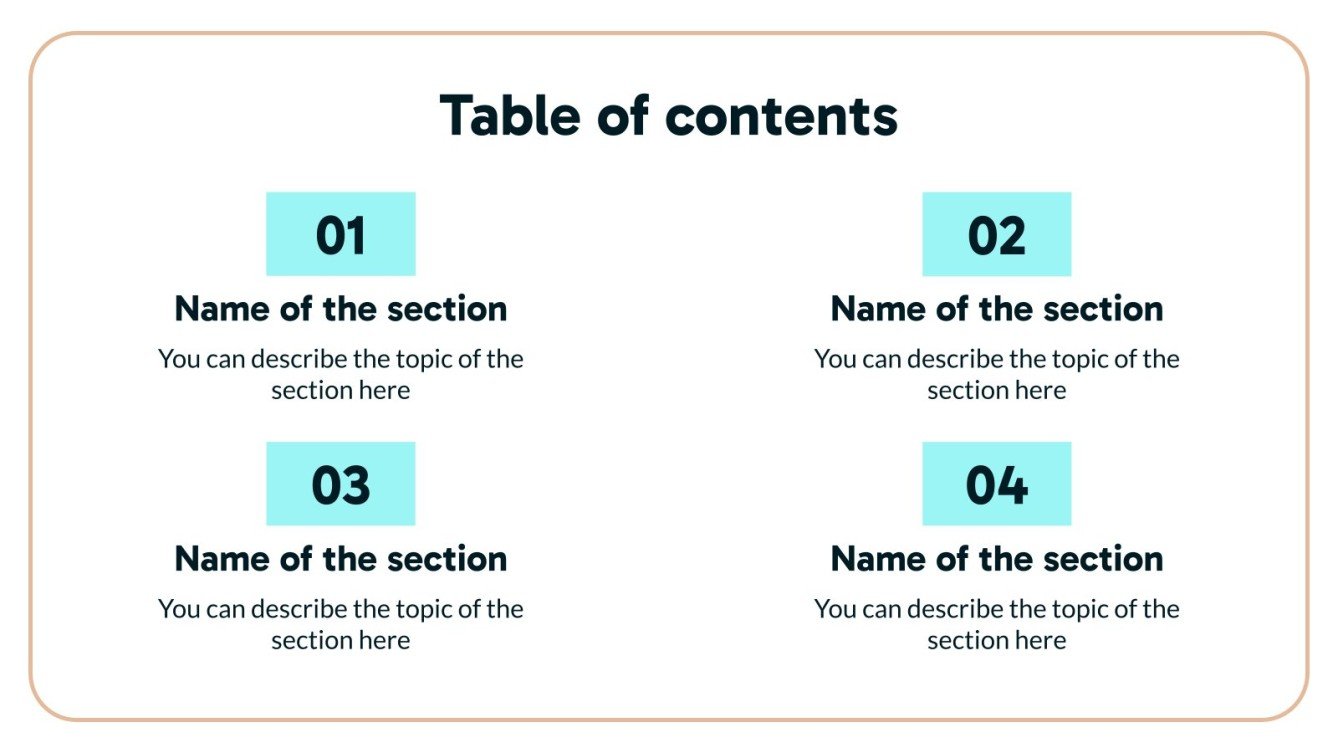Select the 03 number box
Viewport: 1338px width, 753px height.
pyautogui.click(x=340, y=485)
